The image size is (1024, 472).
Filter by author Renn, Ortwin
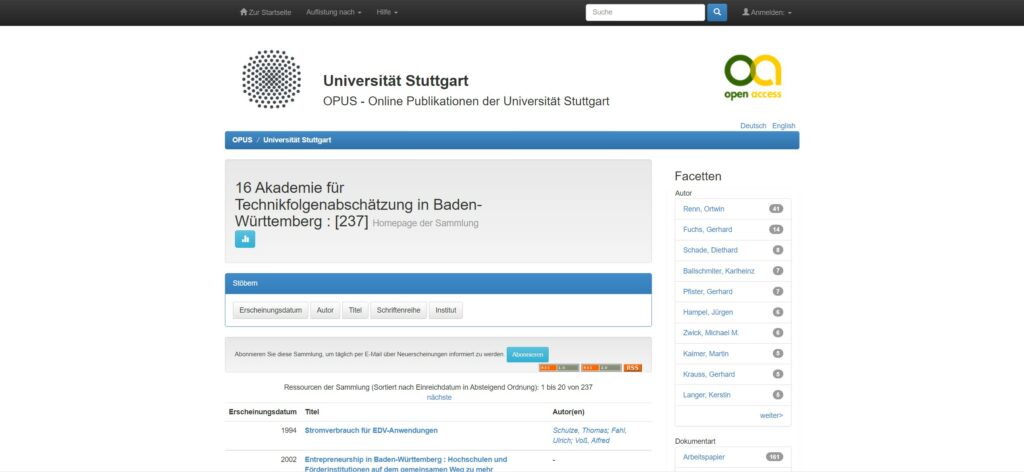pos(703,209)
